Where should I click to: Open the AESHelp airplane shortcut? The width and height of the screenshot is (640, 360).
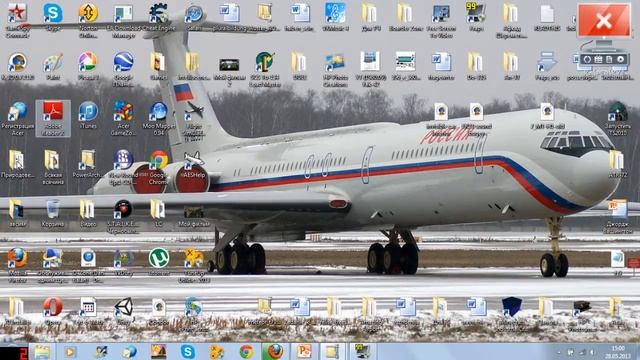193,164
